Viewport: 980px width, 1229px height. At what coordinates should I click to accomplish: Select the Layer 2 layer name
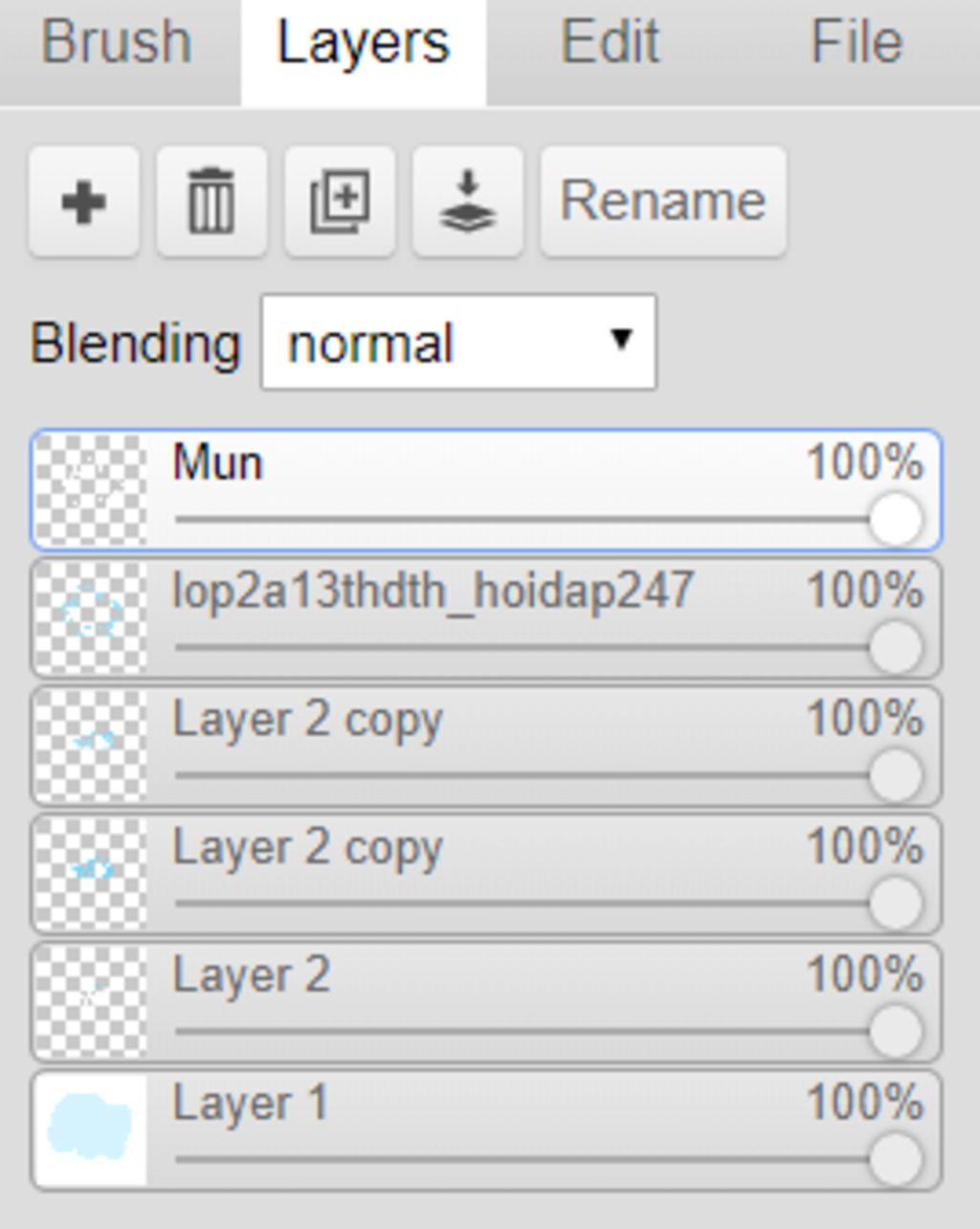click(x=251, y=976)
